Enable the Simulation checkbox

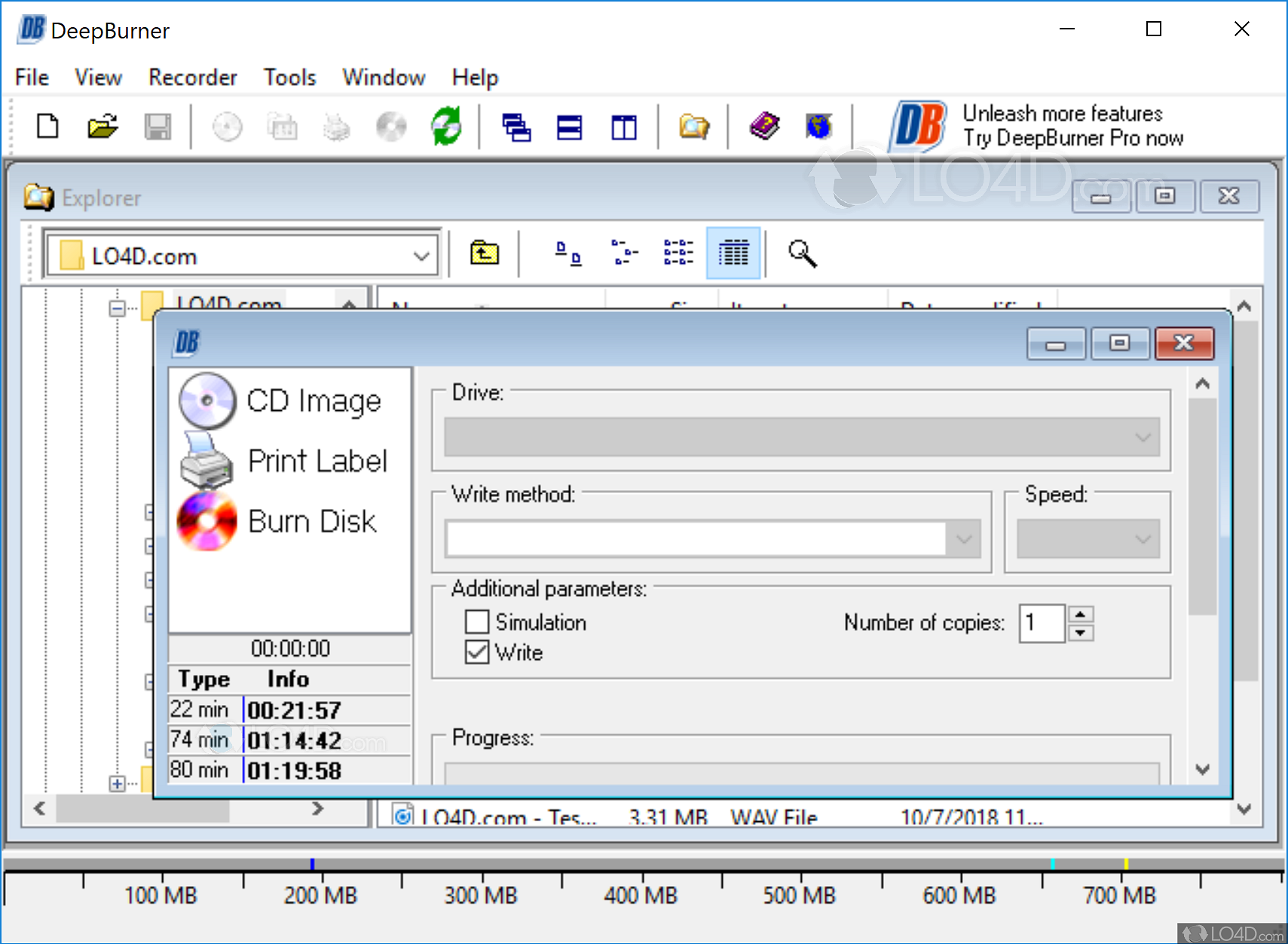477,622
